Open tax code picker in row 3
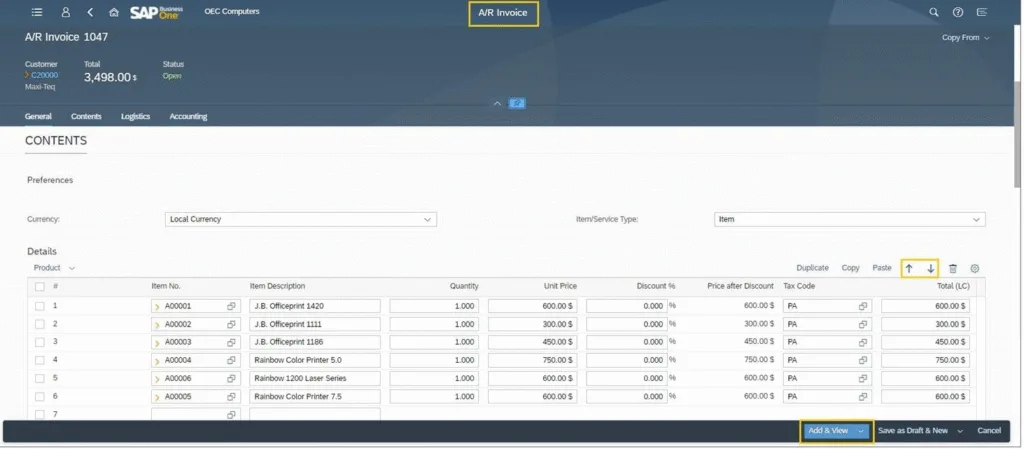The image size is (1024, 449). (863, 342)
